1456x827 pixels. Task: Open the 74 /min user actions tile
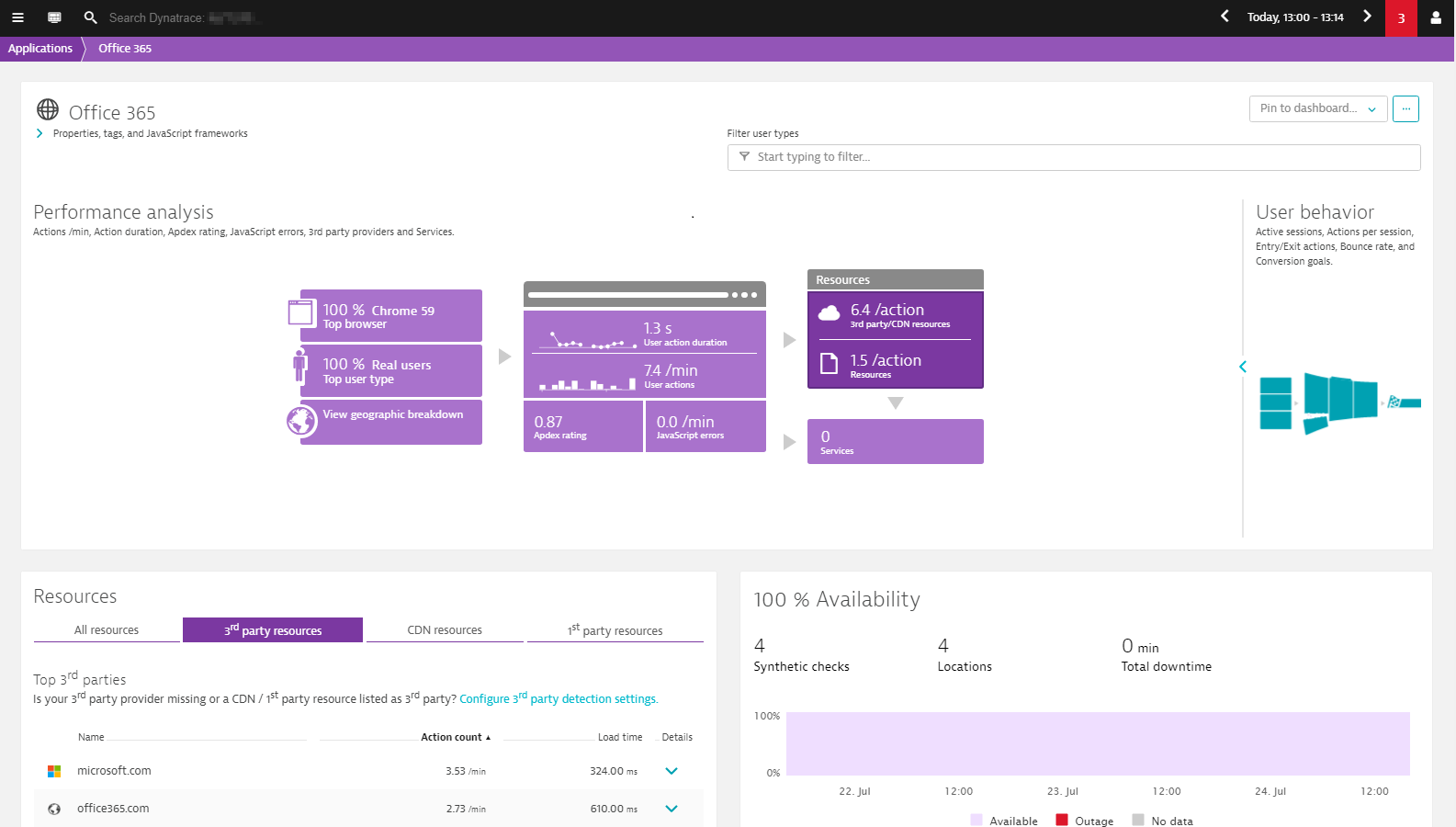(x=645, y=376)
